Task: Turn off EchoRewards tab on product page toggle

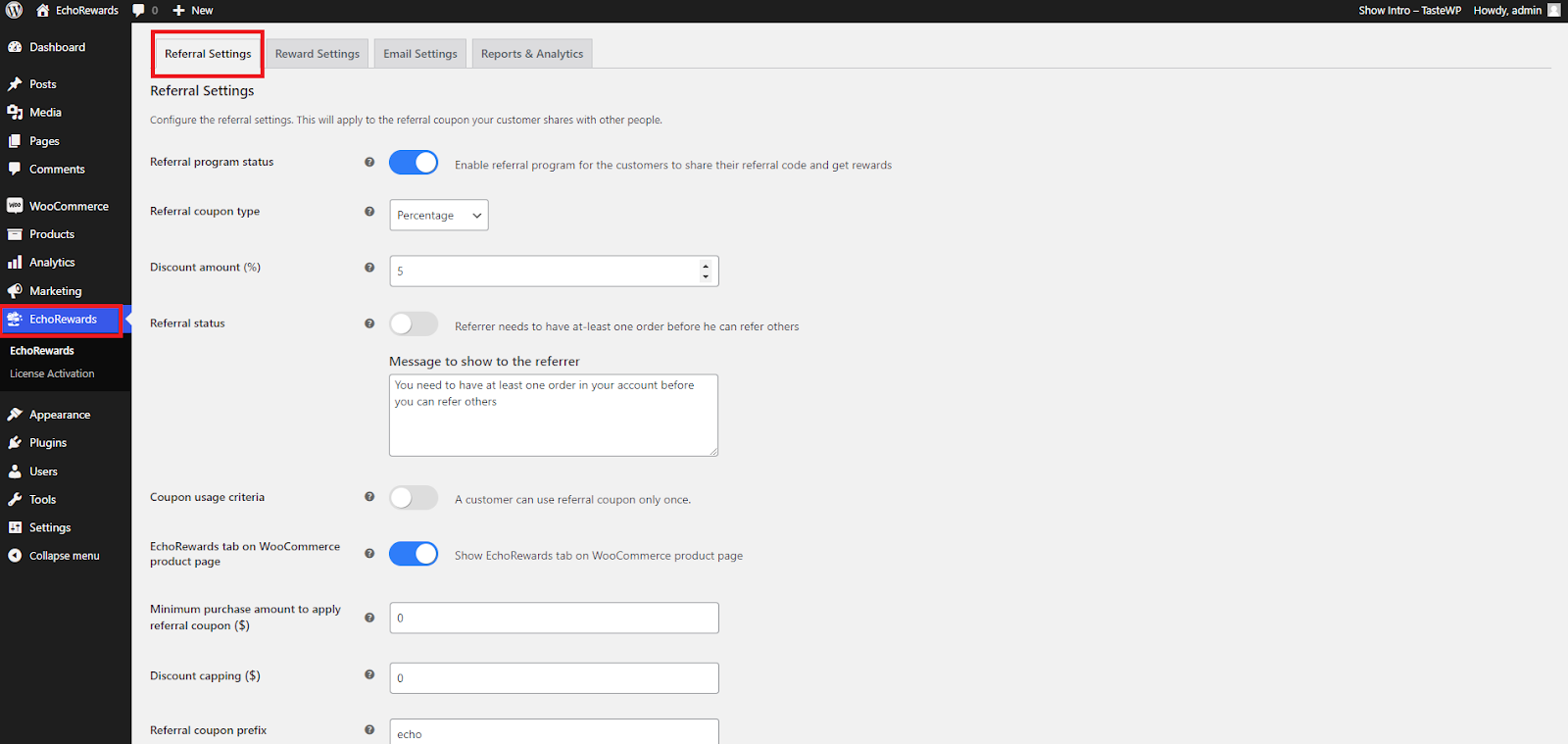Action: 414,554
